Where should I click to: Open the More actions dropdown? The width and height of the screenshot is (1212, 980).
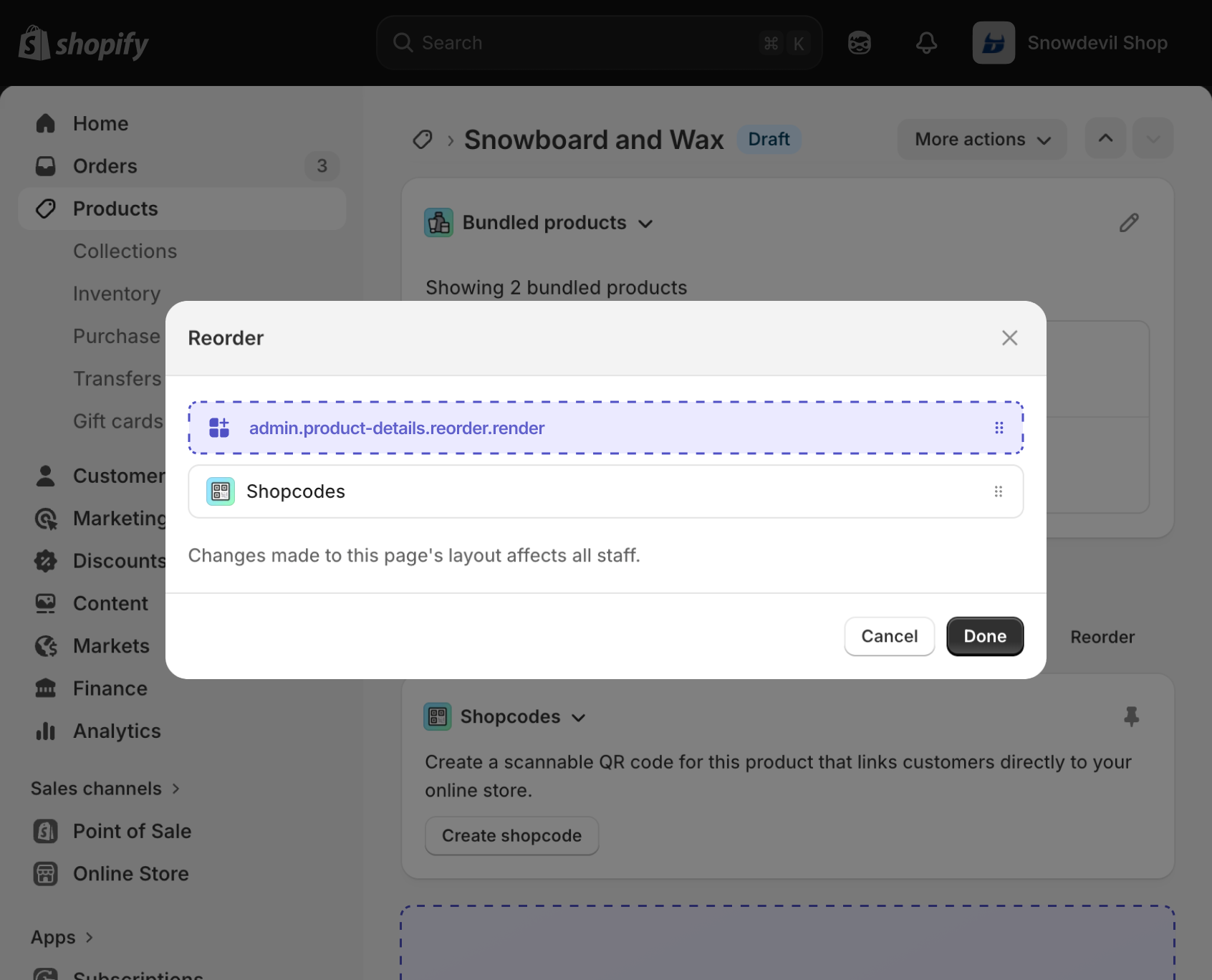[x=982, y=139]
